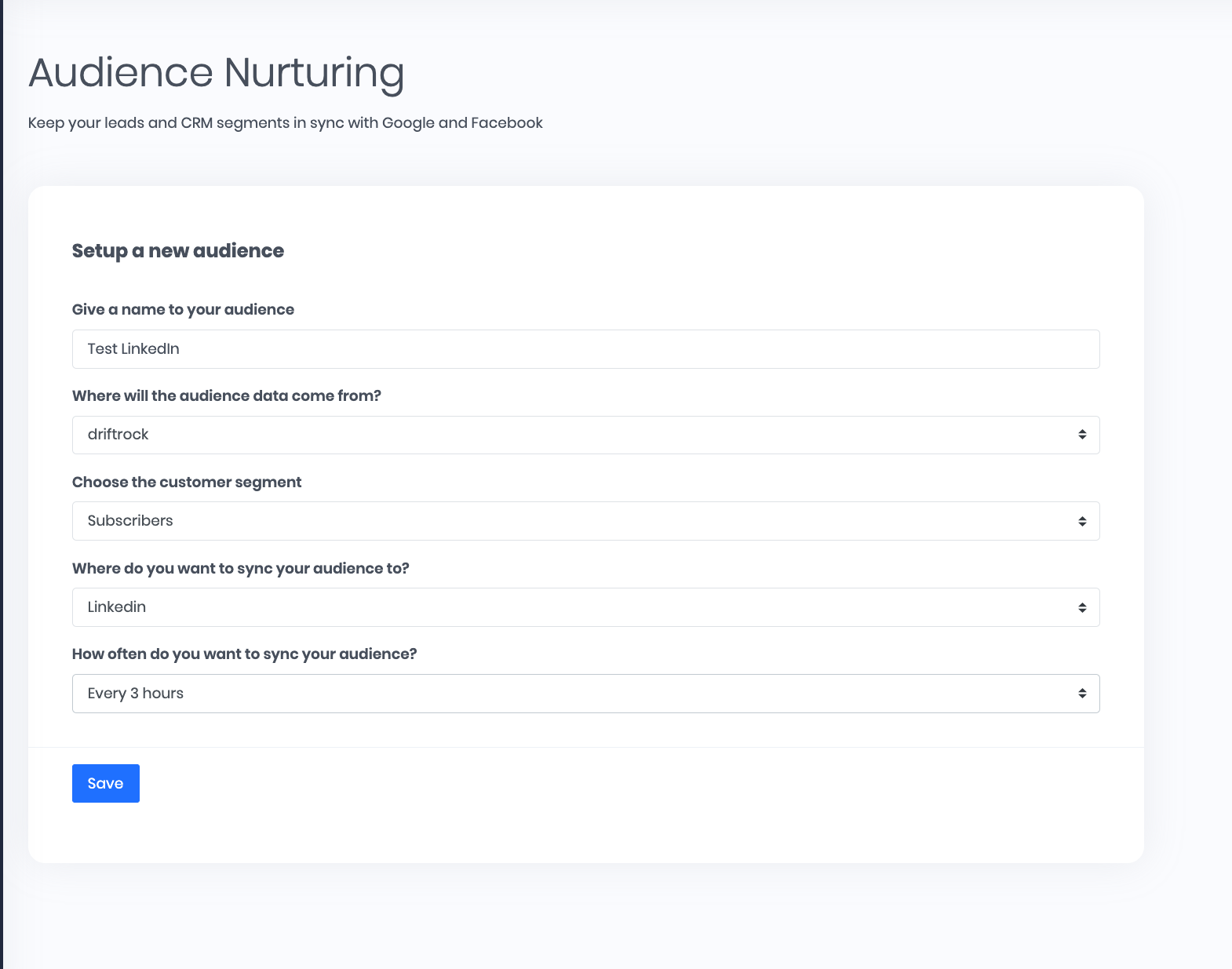1232x969 pixels.
Task: Click the arrow icon on sync frequency dropdown
Action: (x=1082, y=694)
